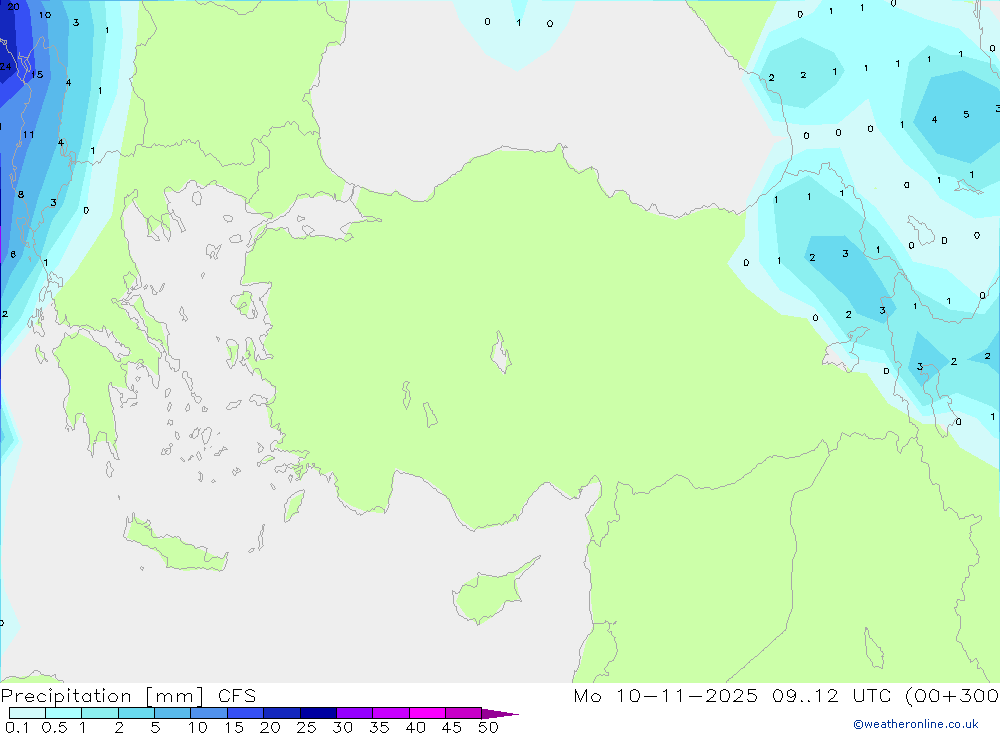Click the '11' precipitation value on map

point(28,135)
